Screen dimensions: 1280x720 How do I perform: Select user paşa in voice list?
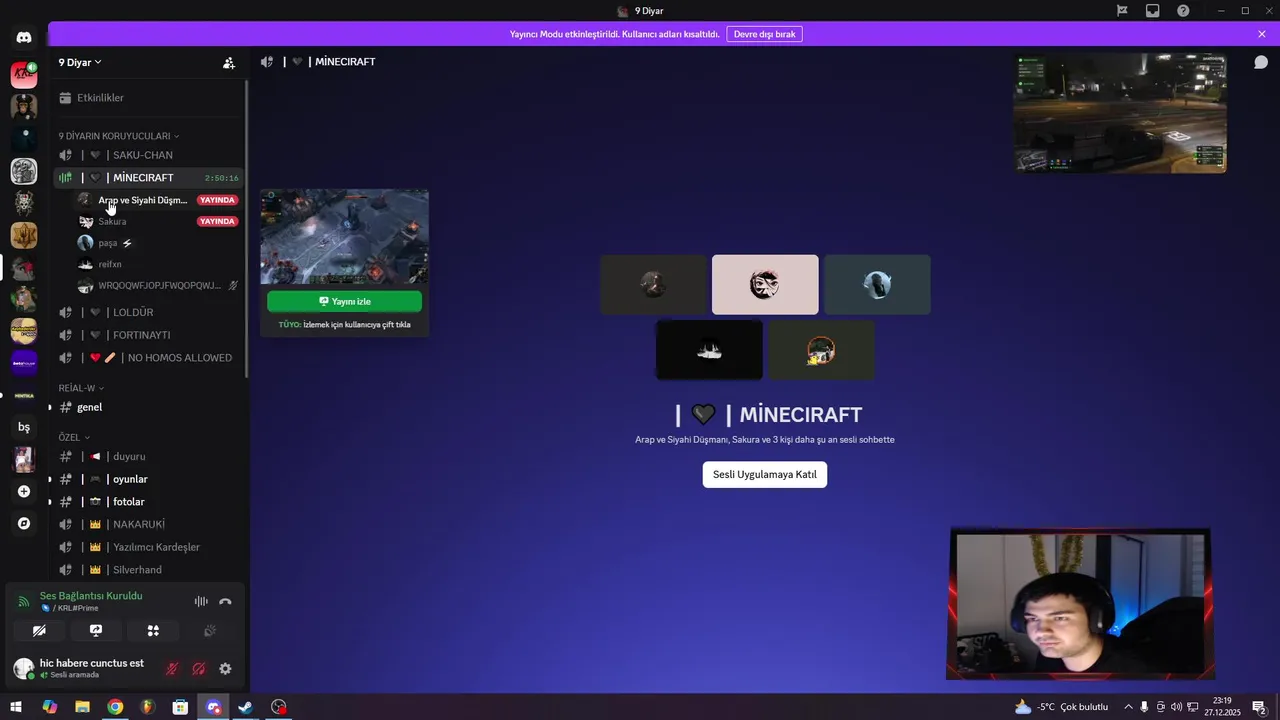click(159, 243)
